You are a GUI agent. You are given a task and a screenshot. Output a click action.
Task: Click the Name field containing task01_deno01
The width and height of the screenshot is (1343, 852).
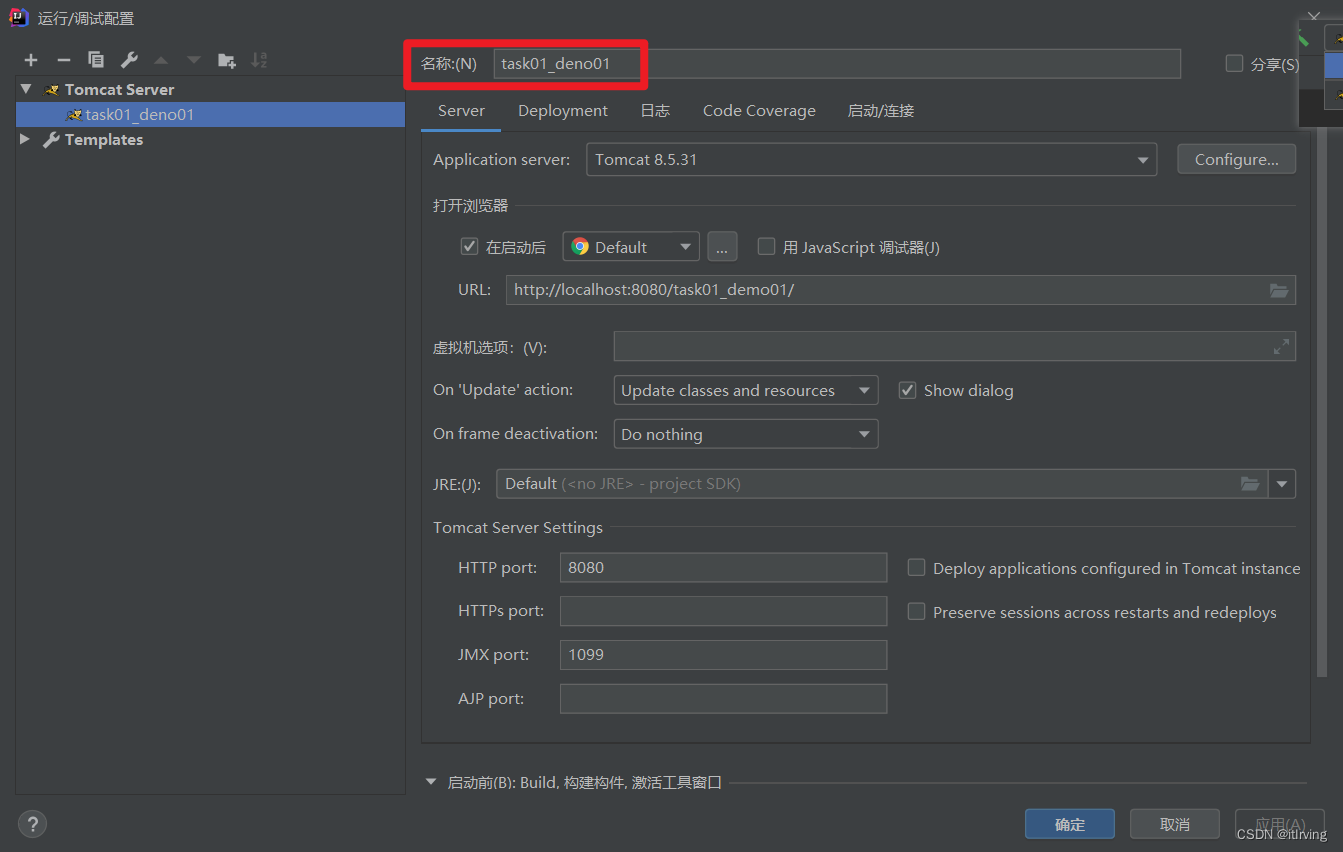837,64
